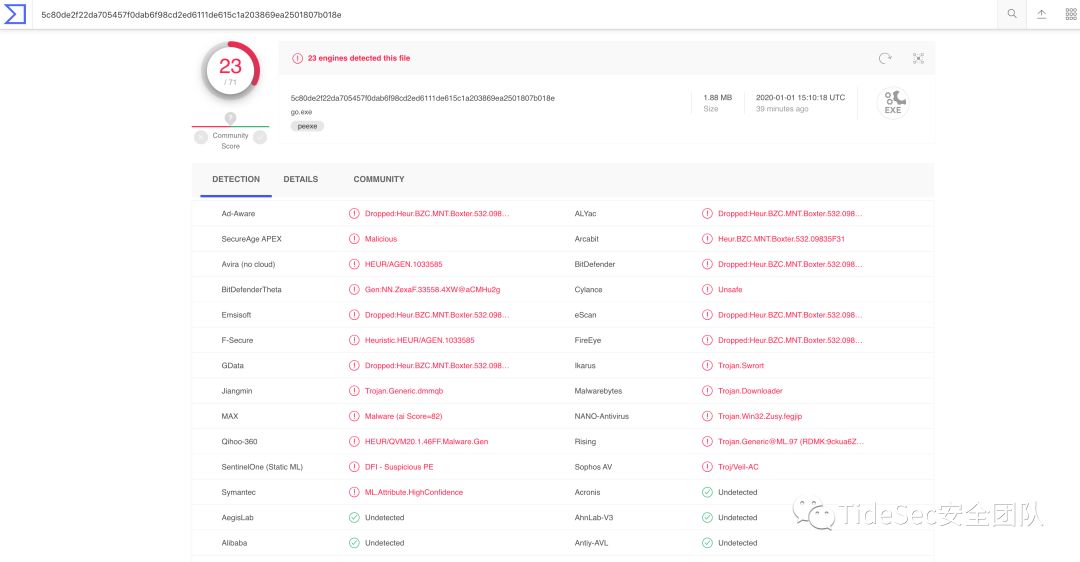Click the F-Secure engine name
Image resolution: width=1080 pixels, height=562 pixels.
[x=237, y=340]
